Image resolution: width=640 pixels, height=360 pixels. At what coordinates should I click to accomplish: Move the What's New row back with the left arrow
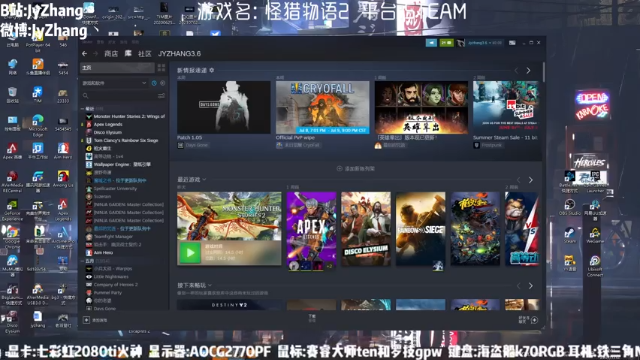click(516, 71)
